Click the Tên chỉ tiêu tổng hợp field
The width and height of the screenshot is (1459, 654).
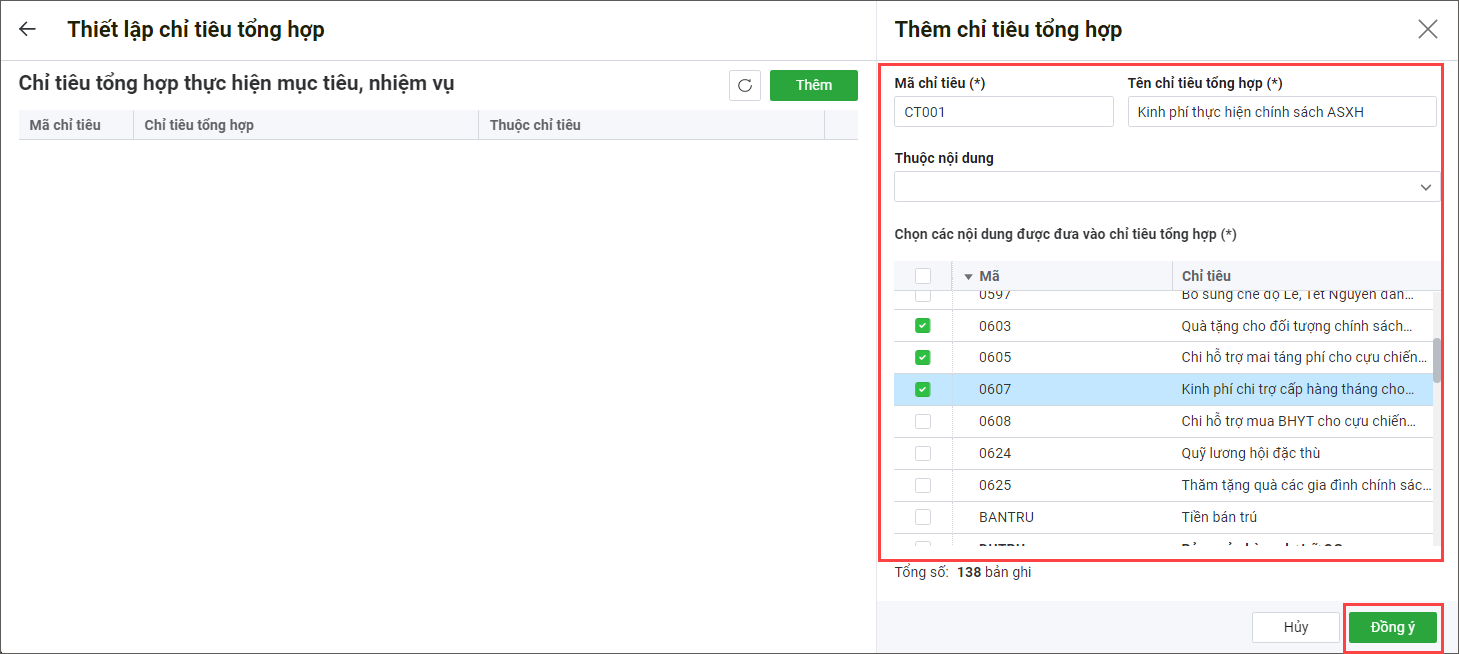pos(1281,112)
